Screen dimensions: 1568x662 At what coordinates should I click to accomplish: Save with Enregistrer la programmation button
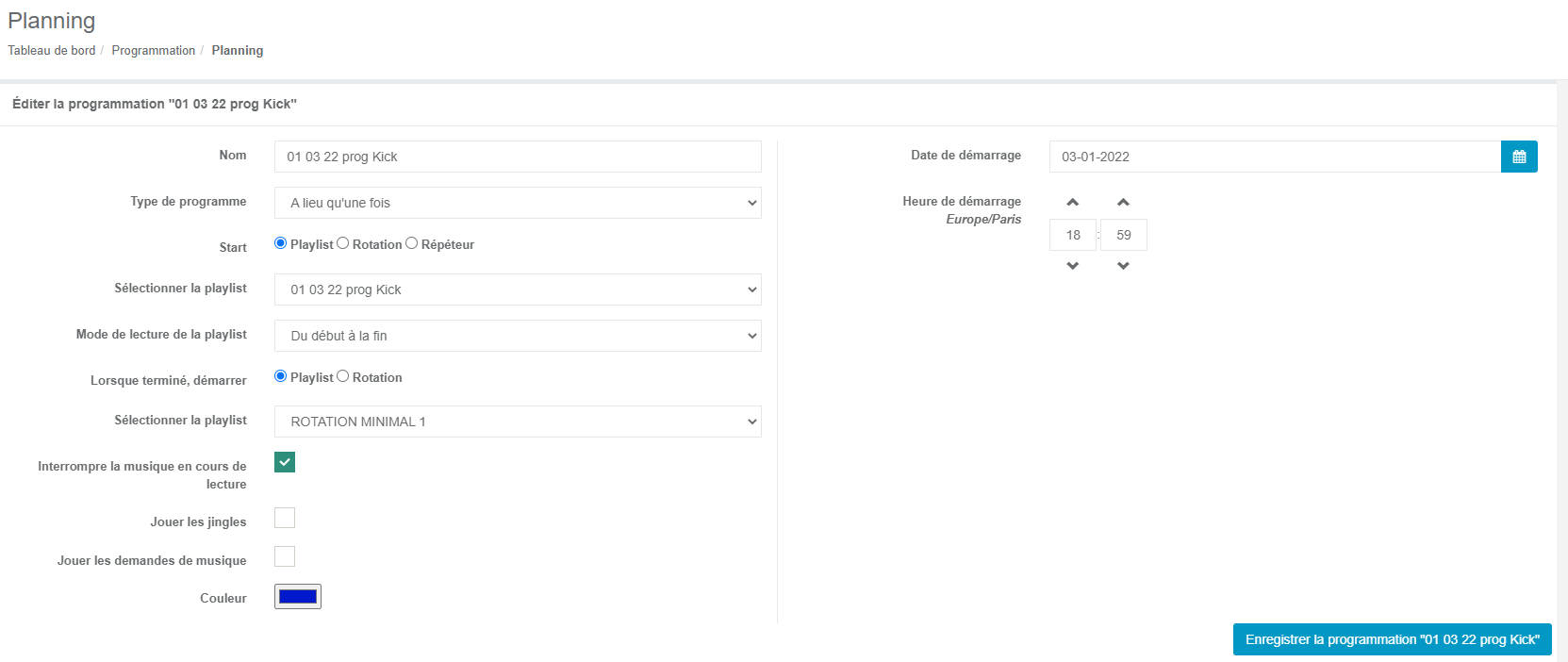pos(1393,639)
